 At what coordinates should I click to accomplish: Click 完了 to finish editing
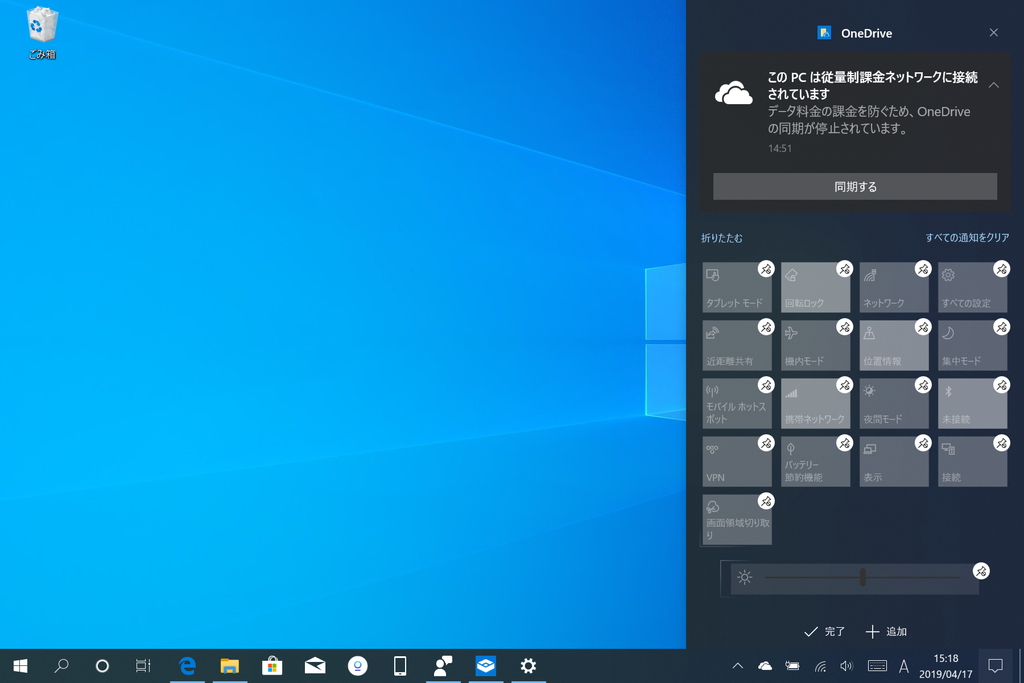coord(825,631)
